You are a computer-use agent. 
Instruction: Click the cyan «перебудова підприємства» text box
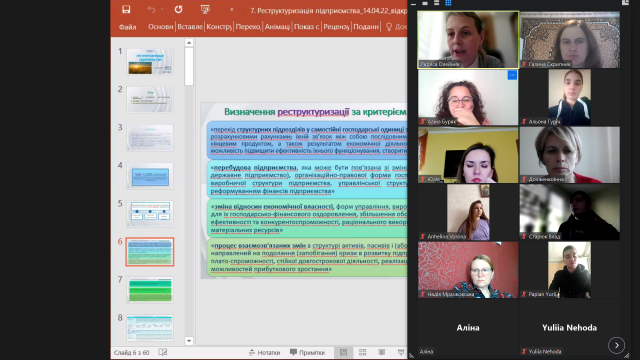(307, 179)
